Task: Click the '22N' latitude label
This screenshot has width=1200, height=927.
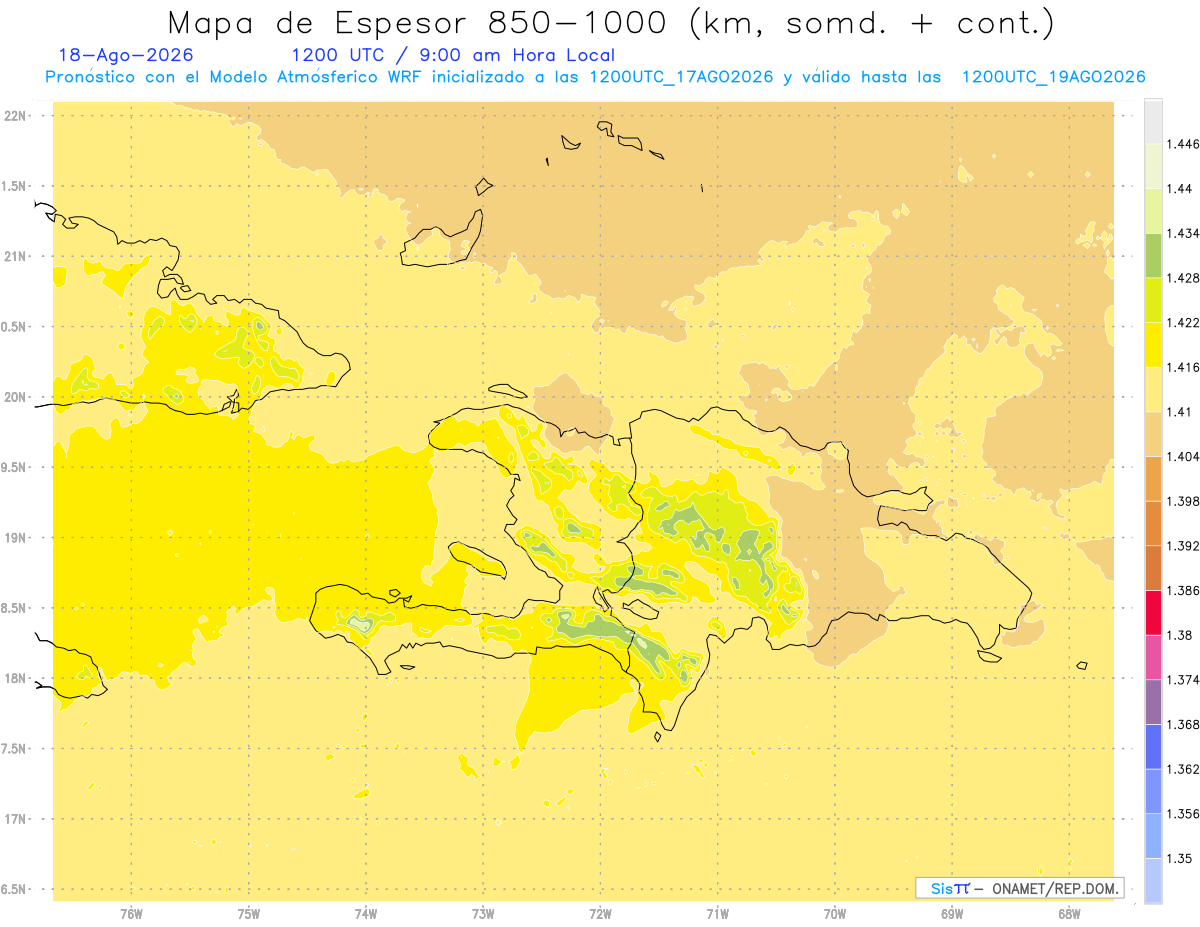Action: coord(14,116)
